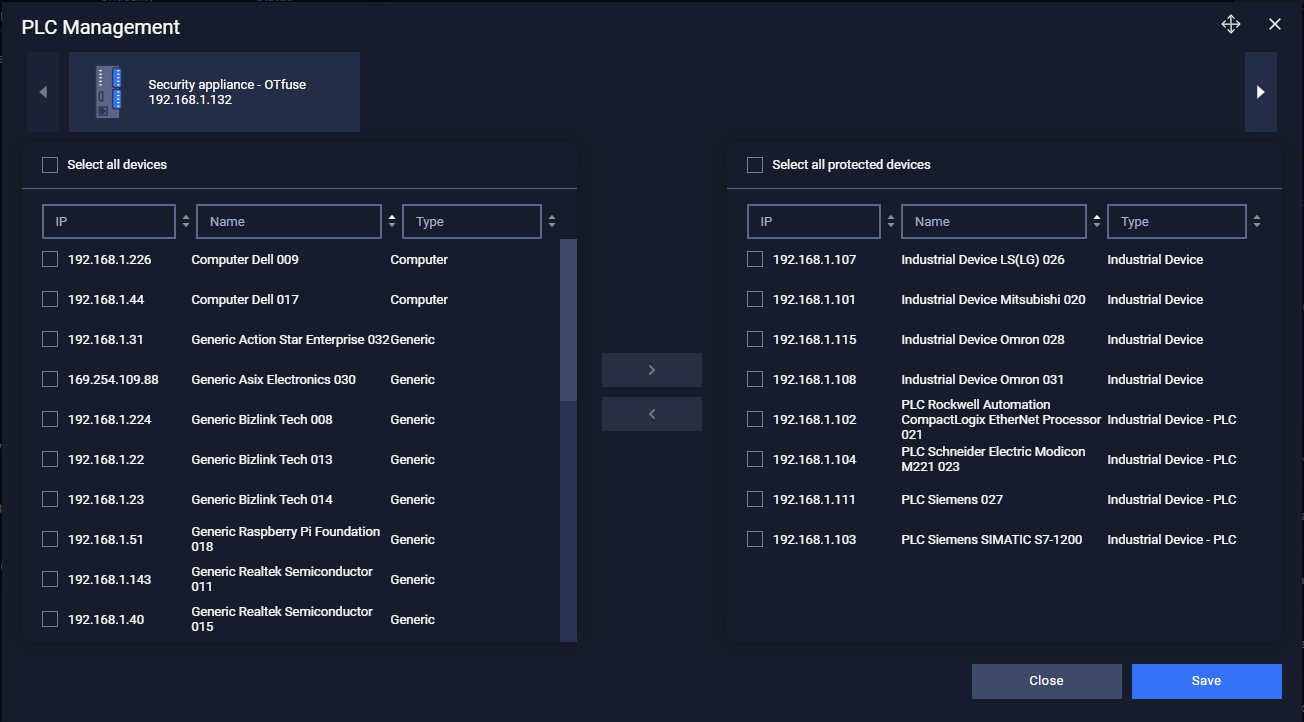Check the box for protected 192.168.1.115
The height and width of the screenshot is (722, 1304).
coord(755,339)
